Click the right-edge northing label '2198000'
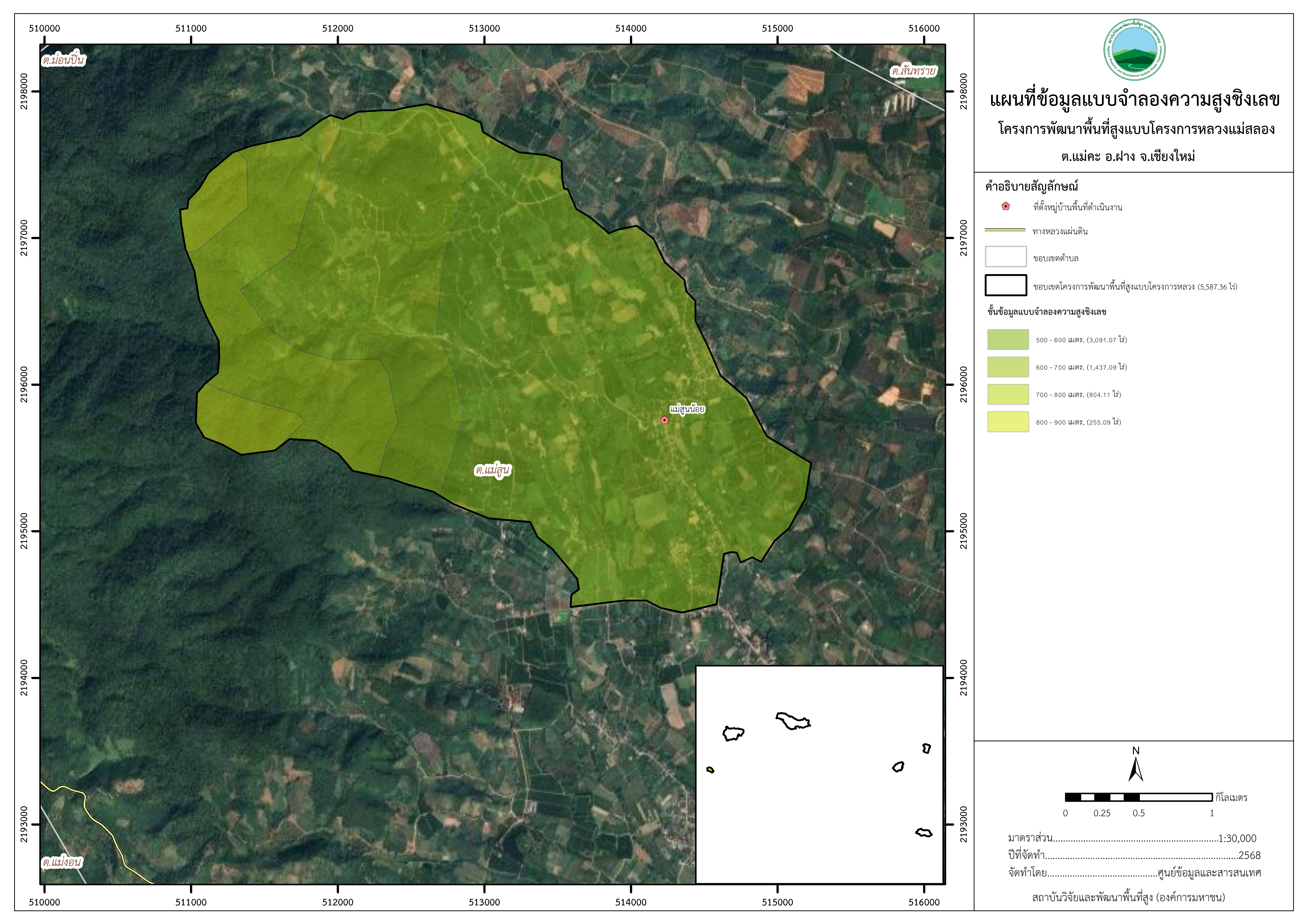This screenshot has height=924, width=1306. click(x=963, y=91)
